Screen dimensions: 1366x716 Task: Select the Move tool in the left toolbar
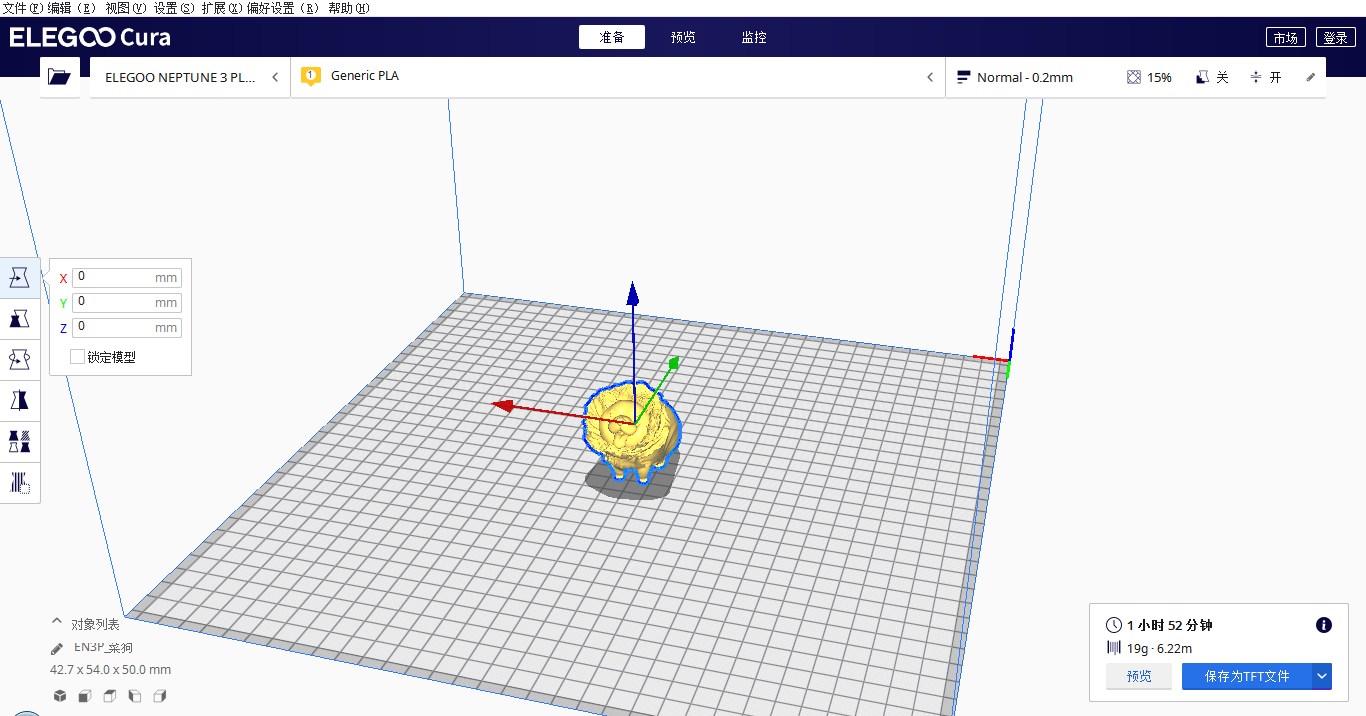coord(20,278)
